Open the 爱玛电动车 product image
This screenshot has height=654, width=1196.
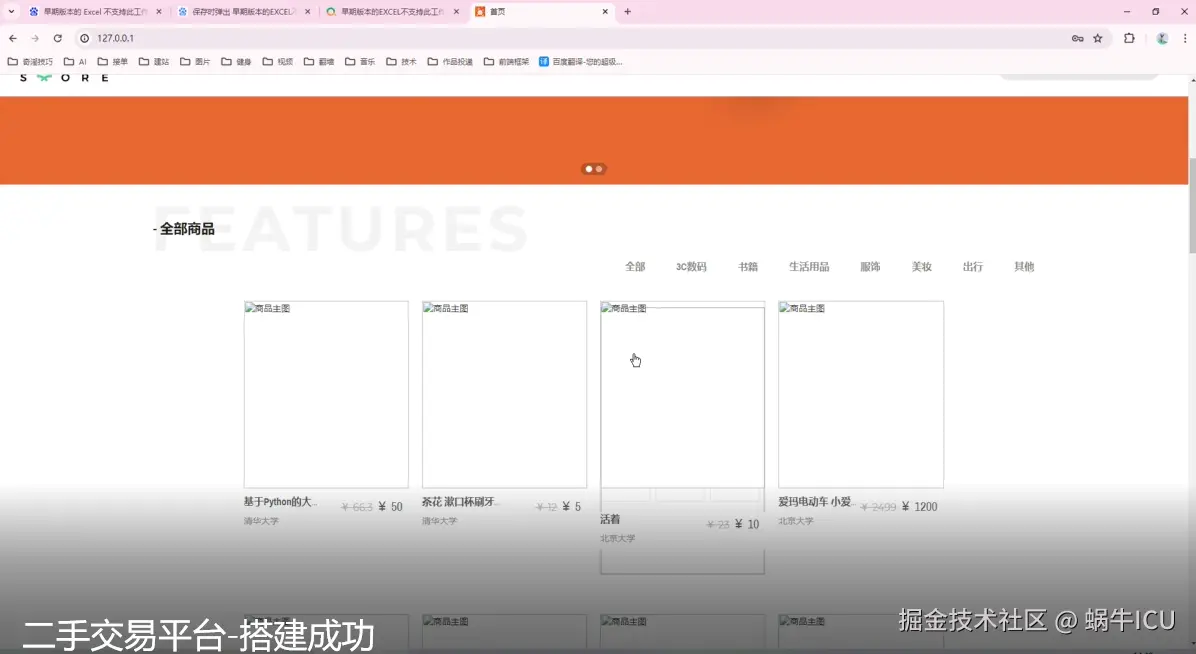(x=860, y=395)
